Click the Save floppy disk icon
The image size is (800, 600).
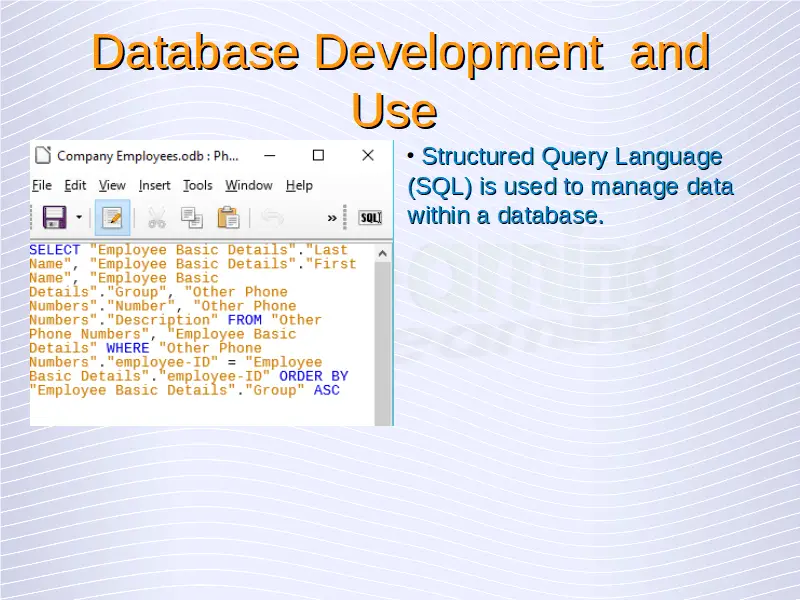[55, 217]
